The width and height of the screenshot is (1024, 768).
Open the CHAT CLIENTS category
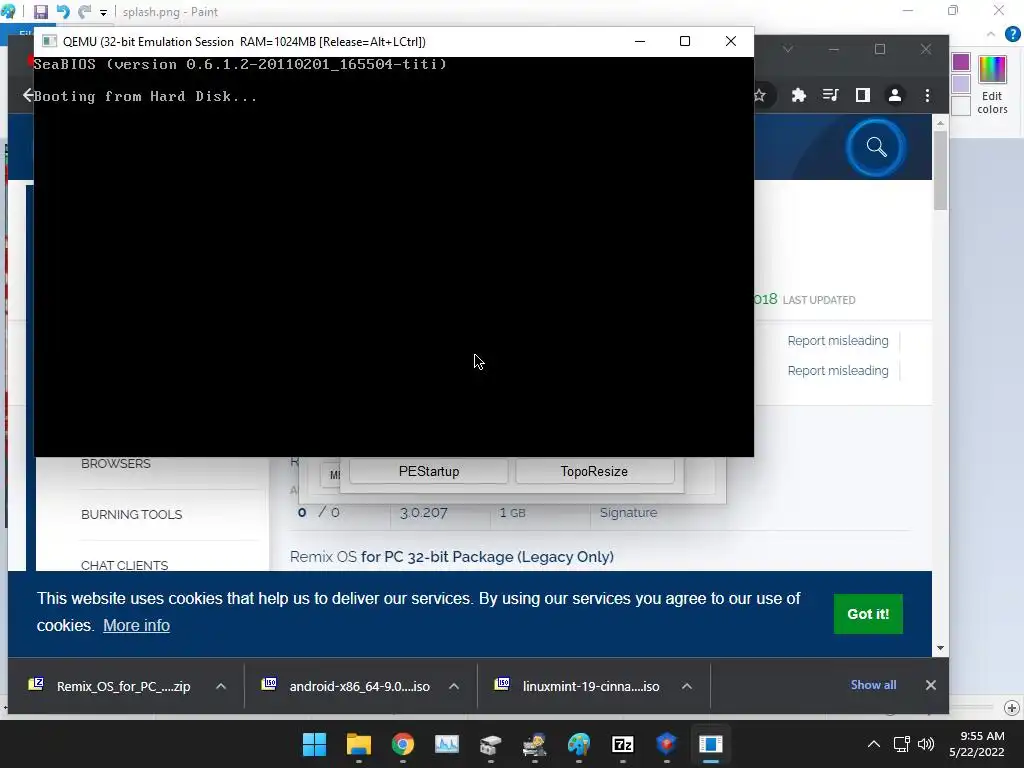[x=124, y=566]
